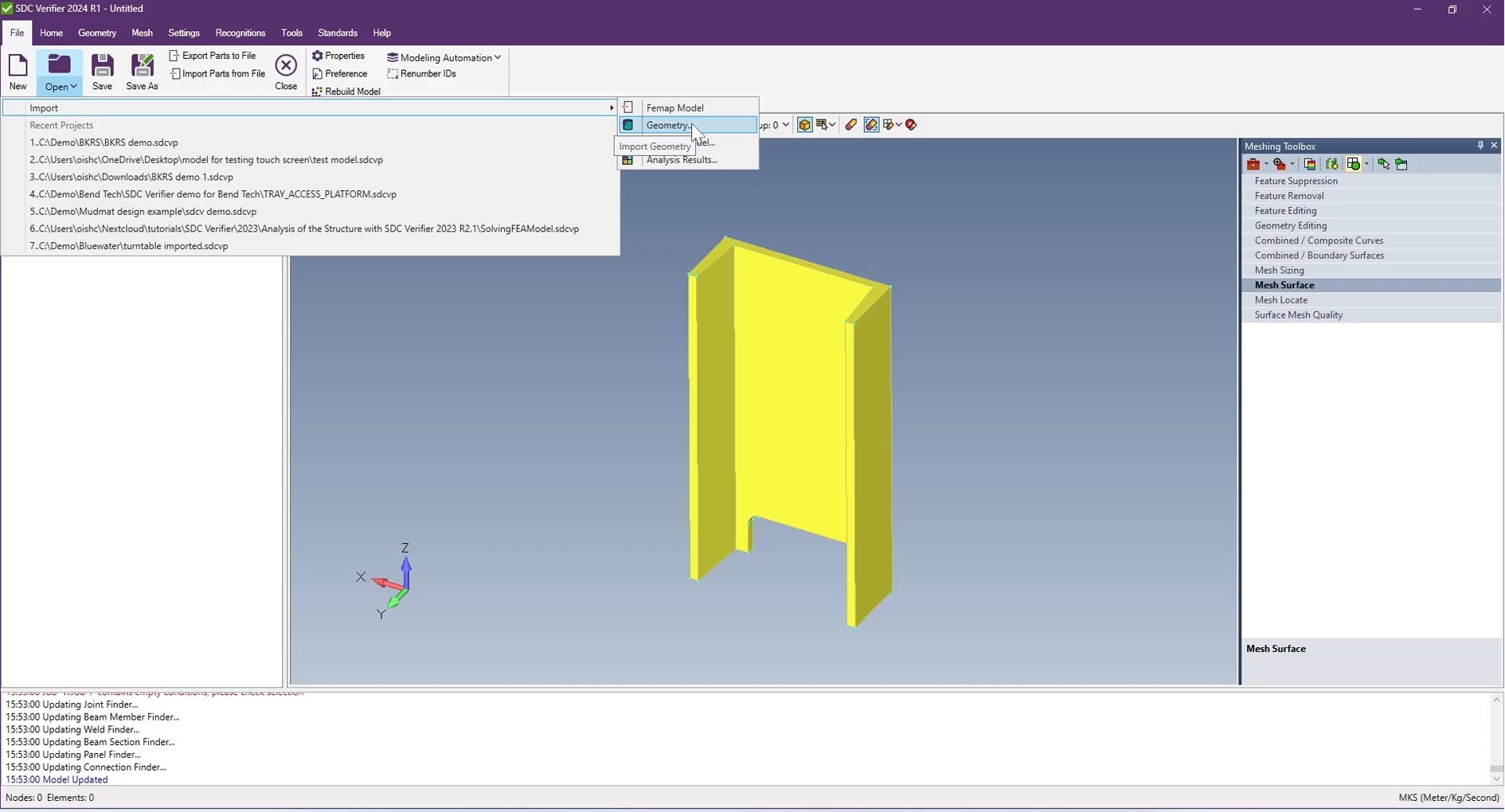This screenshot has height=812, width=1505.
Task: Open the Open button dropdown arrow
Action: (73, 87)
